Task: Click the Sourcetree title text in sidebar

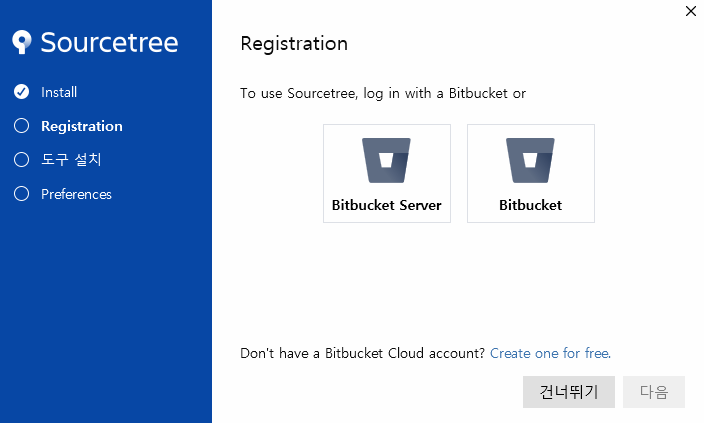Action: tap(109, 42)
